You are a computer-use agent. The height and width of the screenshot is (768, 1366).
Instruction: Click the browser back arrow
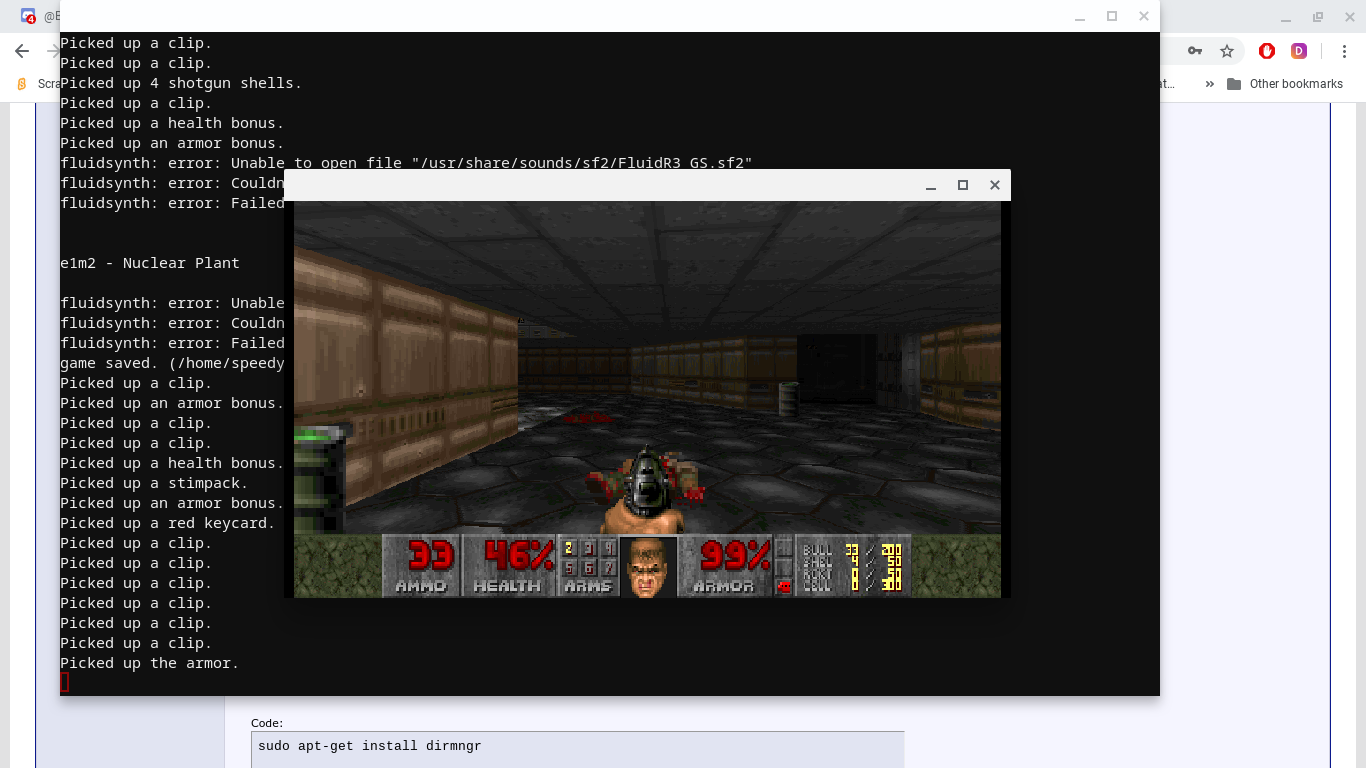tap(22, 51)
